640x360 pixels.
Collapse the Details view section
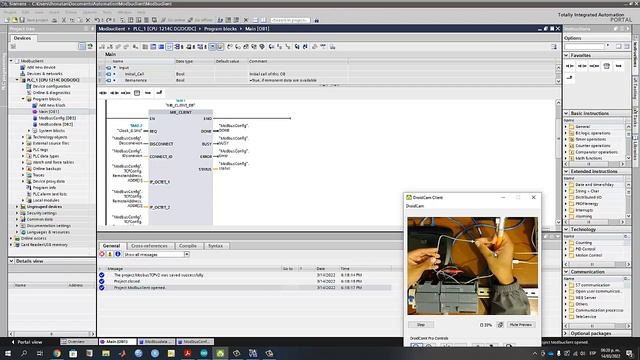coord(11,261)
